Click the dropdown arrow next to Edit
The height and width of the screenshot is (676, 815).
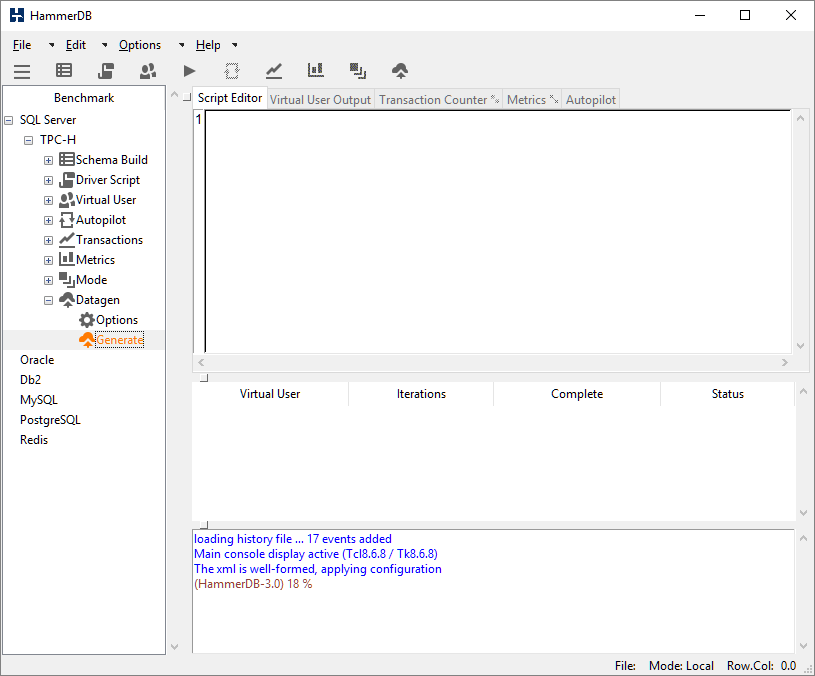point(104,45)
